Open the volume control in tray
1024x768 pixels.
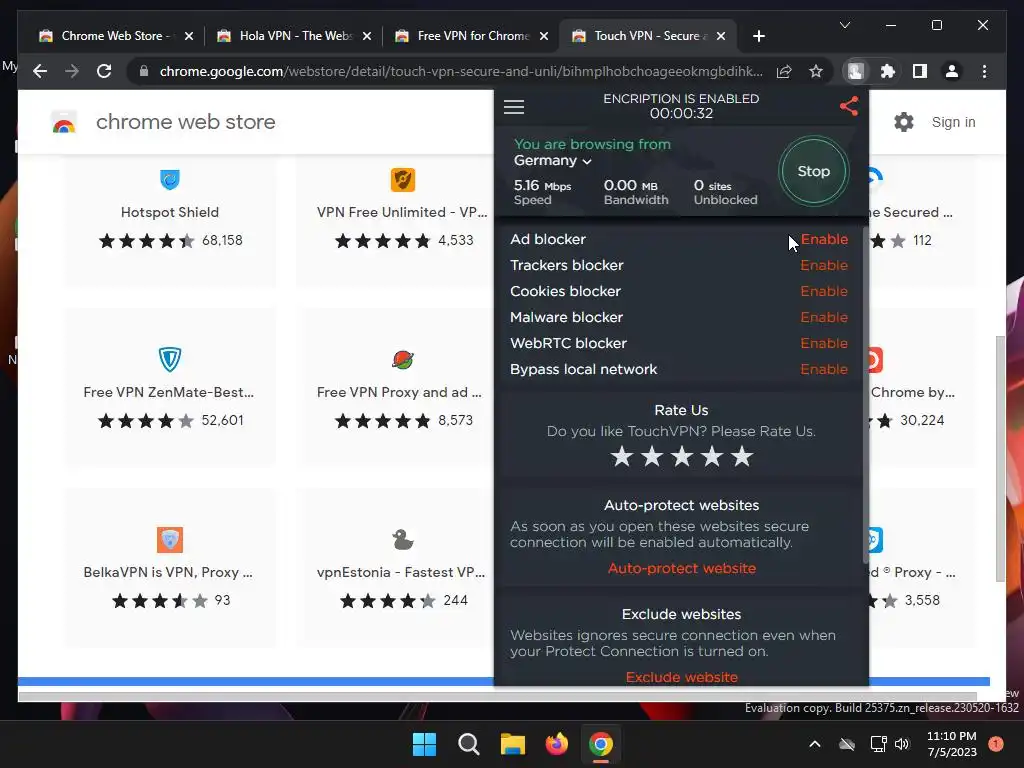pos(902,744)
